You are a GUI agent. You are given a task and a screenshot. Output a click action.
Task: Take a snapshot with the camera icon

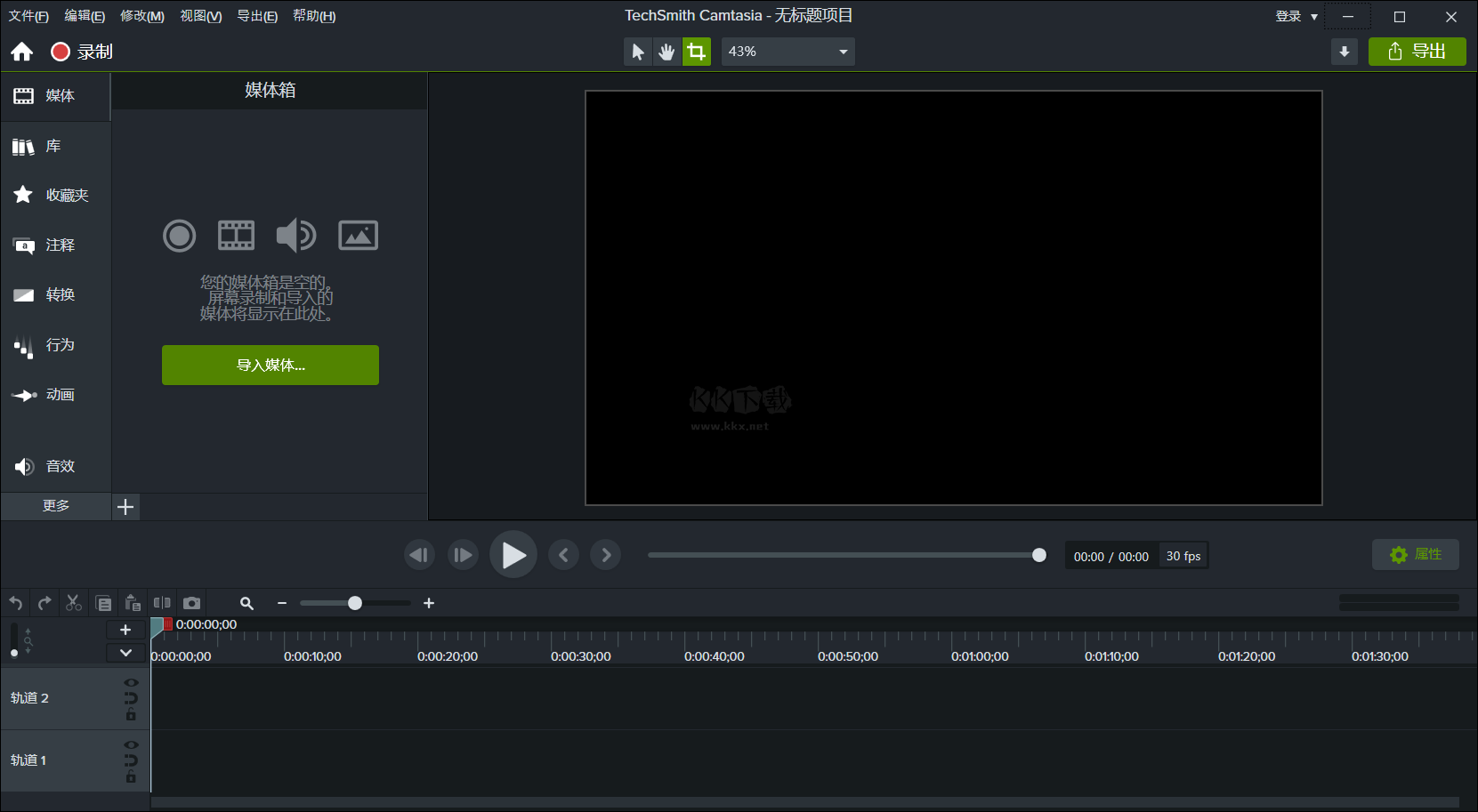192,602
